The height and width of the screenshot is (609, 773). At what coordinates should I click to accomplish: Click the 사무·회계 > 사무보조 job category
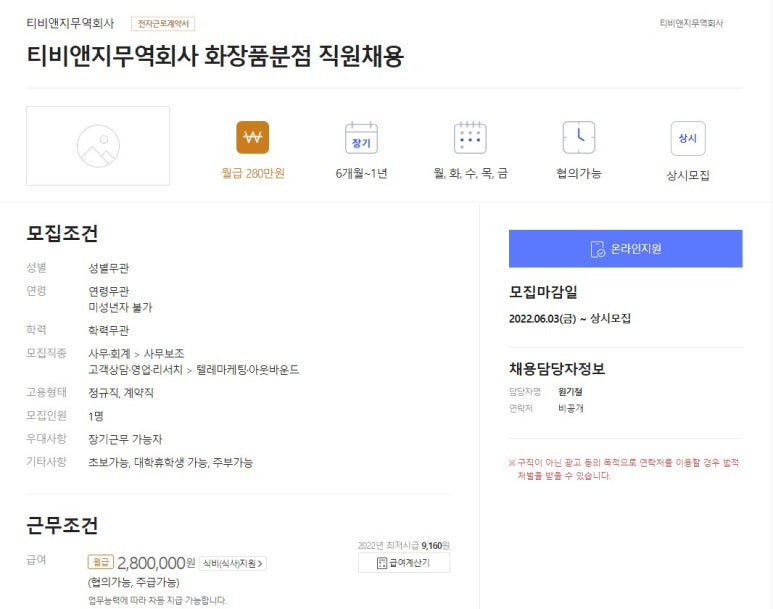tap(136, 353)
